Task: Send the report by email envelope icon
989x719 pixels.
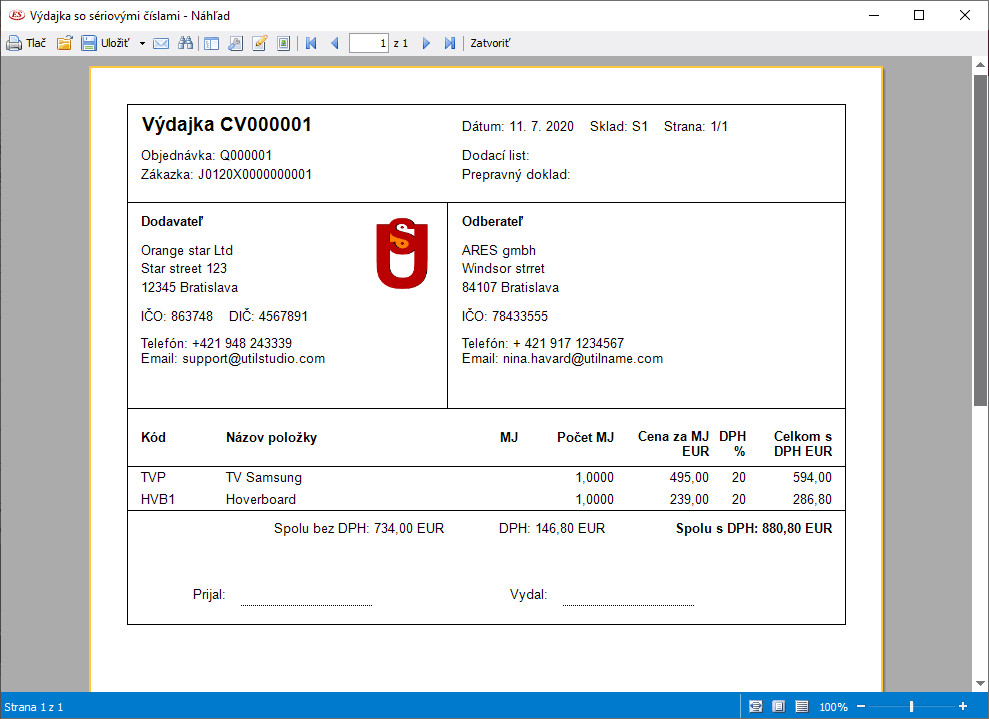Action: tap(161, 43)
